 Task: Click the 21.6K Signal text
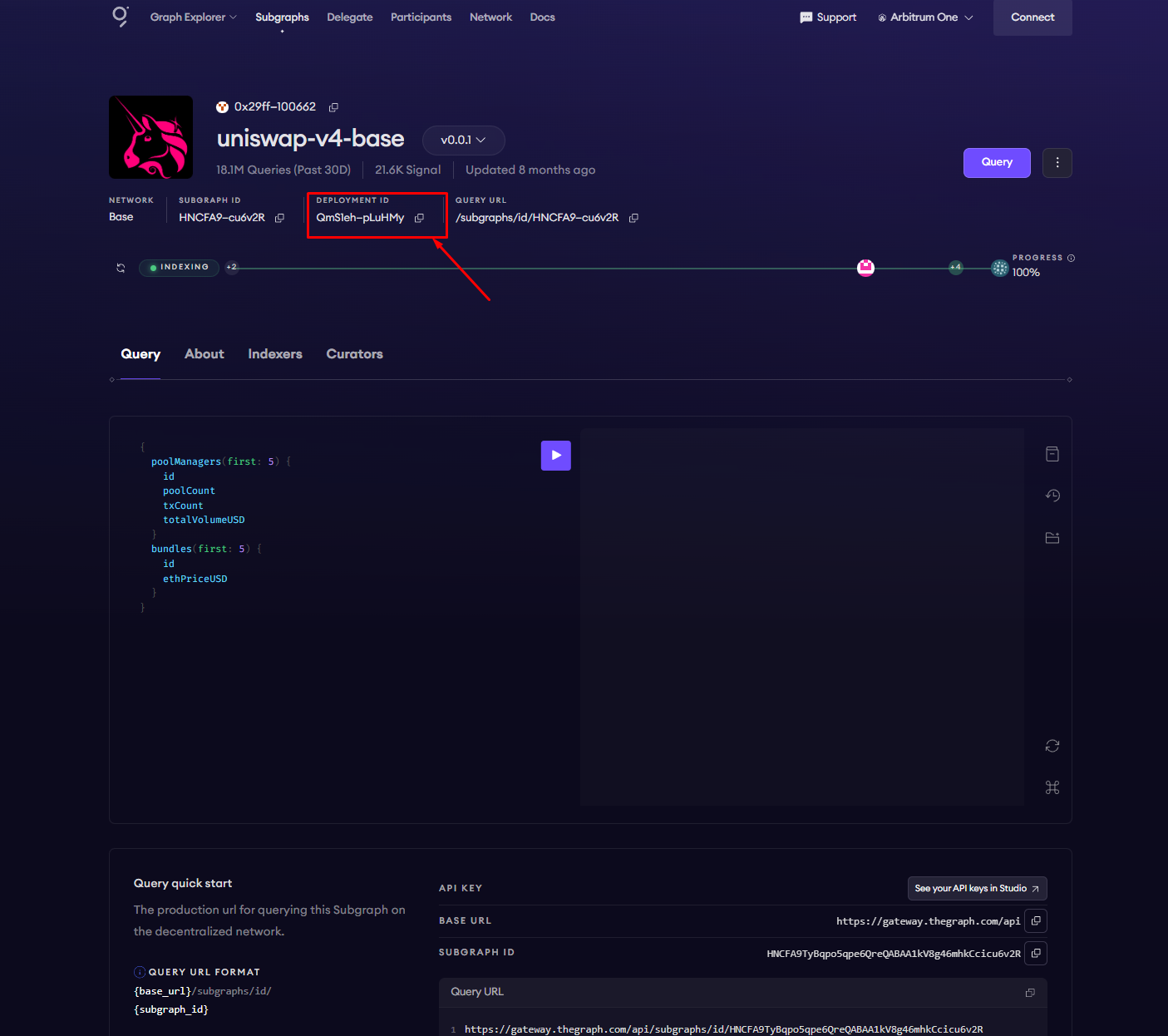[x=407, y=170]
